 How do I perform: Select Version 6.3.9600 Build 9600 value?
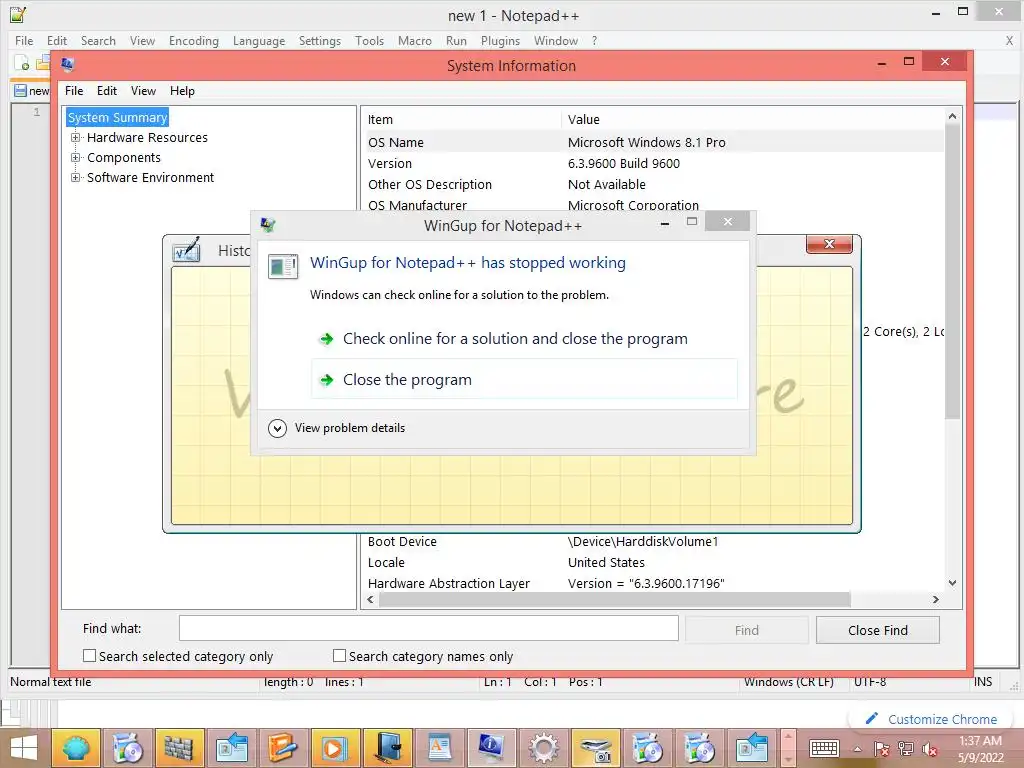[624, 163]
